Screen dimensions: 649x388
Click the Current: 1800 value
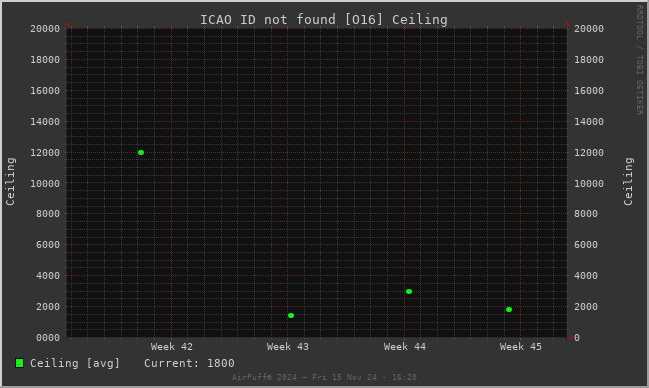click(x=189, y=363)
